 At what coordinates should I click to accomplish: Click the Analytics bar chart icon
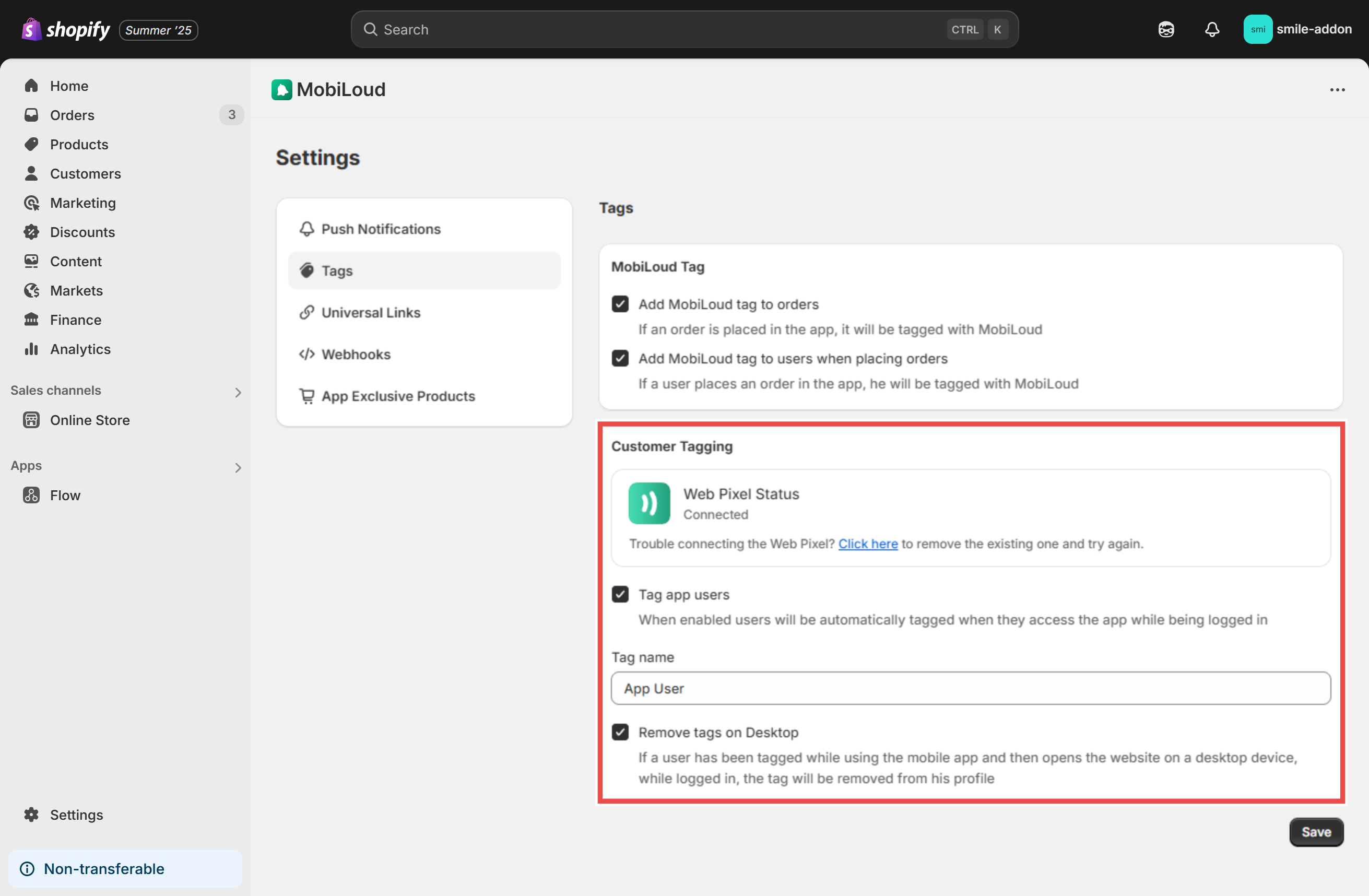32,349
